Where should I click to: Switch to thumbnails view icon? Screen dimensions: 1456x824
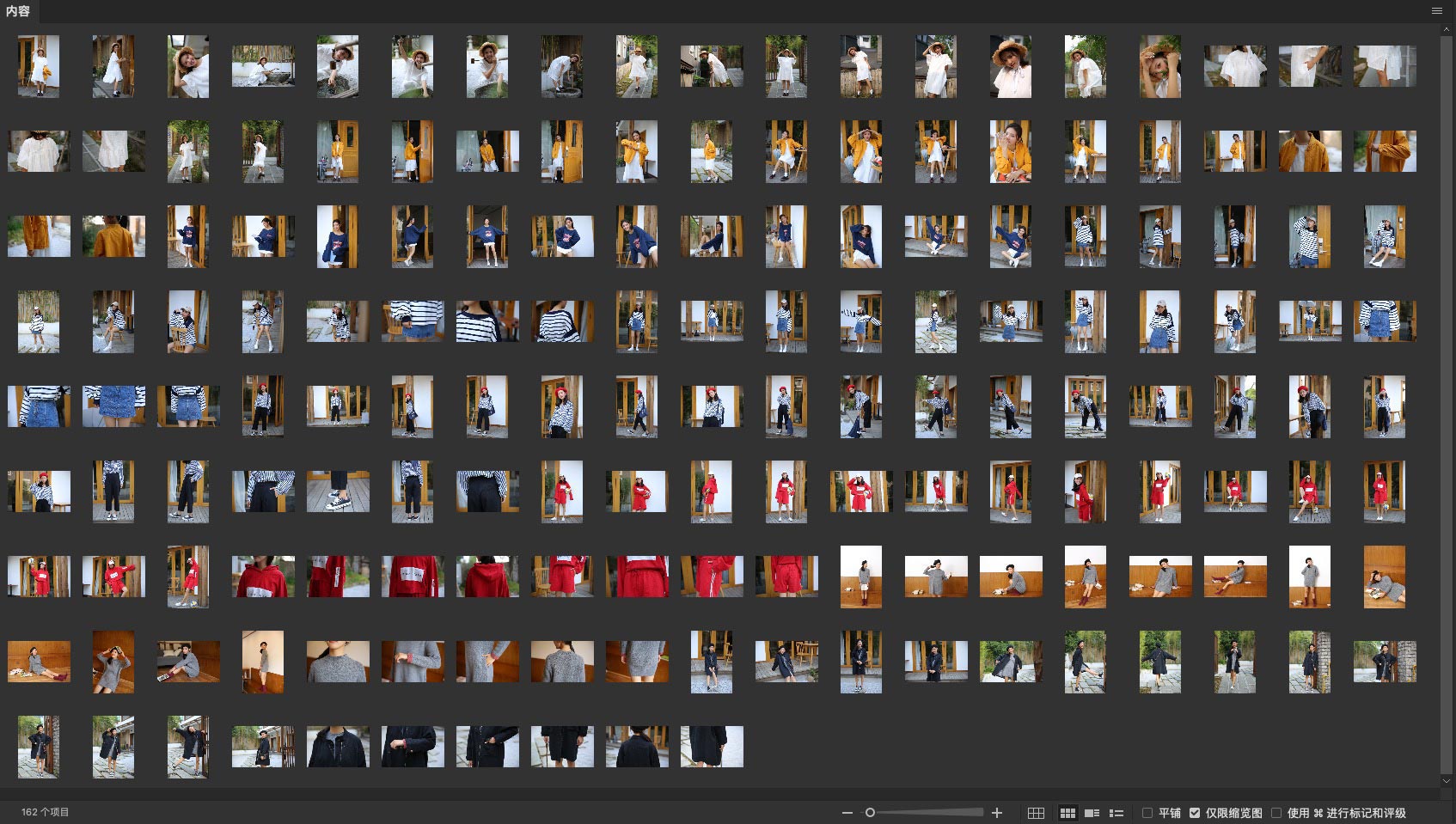click(x=1068, y=813)
